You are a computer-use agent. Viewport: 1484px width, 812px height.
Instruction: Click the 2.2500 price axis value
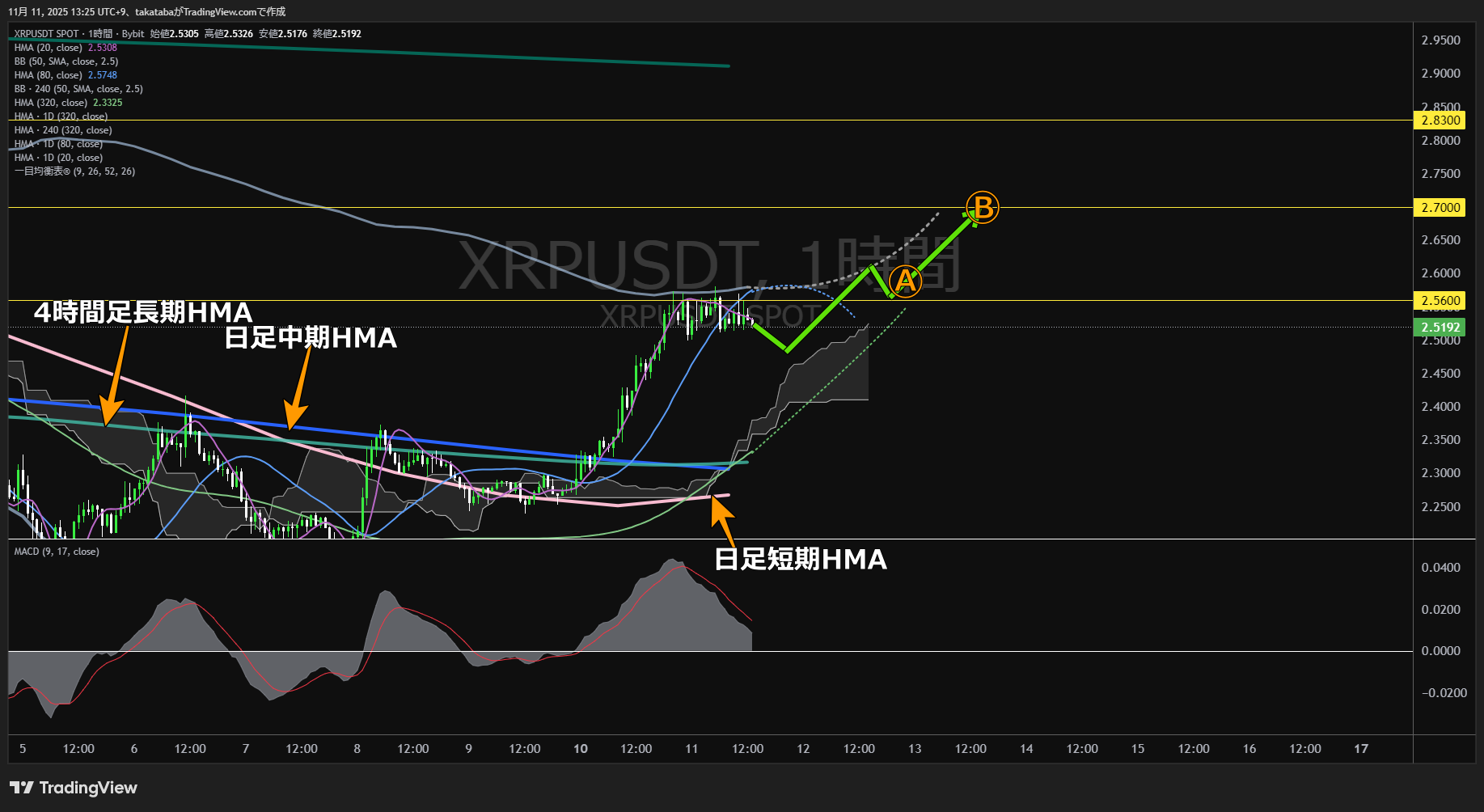1441,507
